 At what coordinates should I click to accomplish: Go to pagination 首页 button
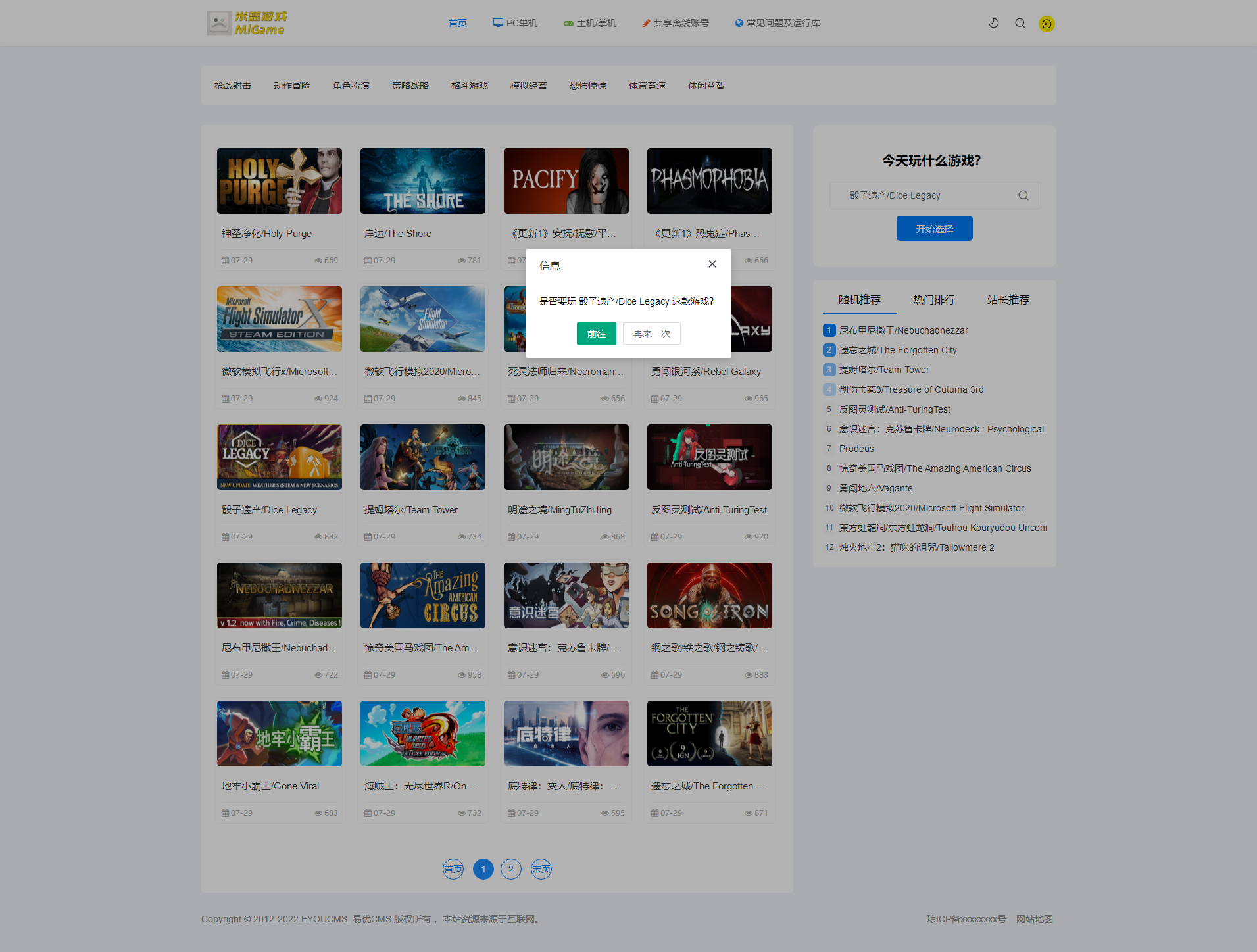click(x=453, y=869)
